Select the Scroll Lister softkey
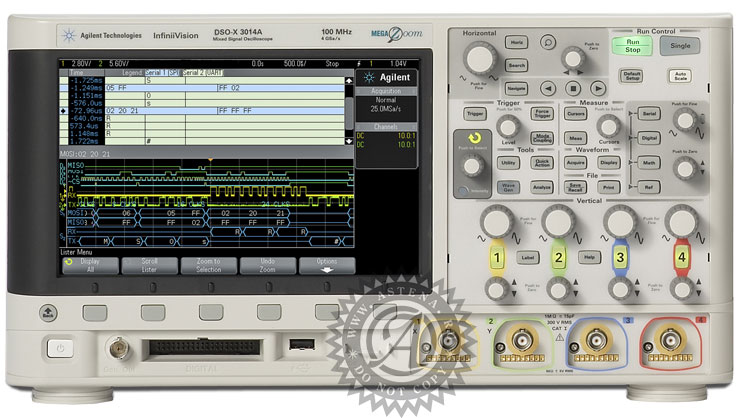Screen dimensions: 740x418 coord(149,265)
